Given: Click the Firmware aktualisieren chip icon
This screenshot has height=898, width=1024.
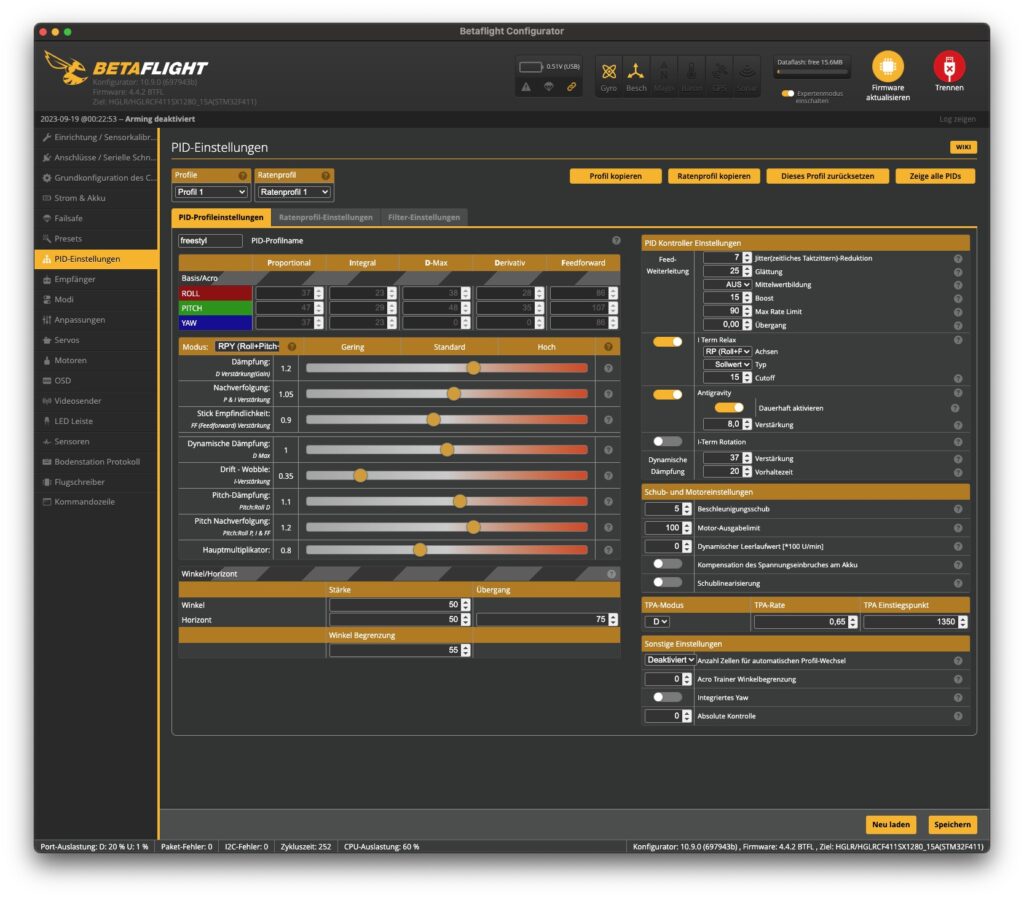Looking at the screenshot, I should pos(887,67).
